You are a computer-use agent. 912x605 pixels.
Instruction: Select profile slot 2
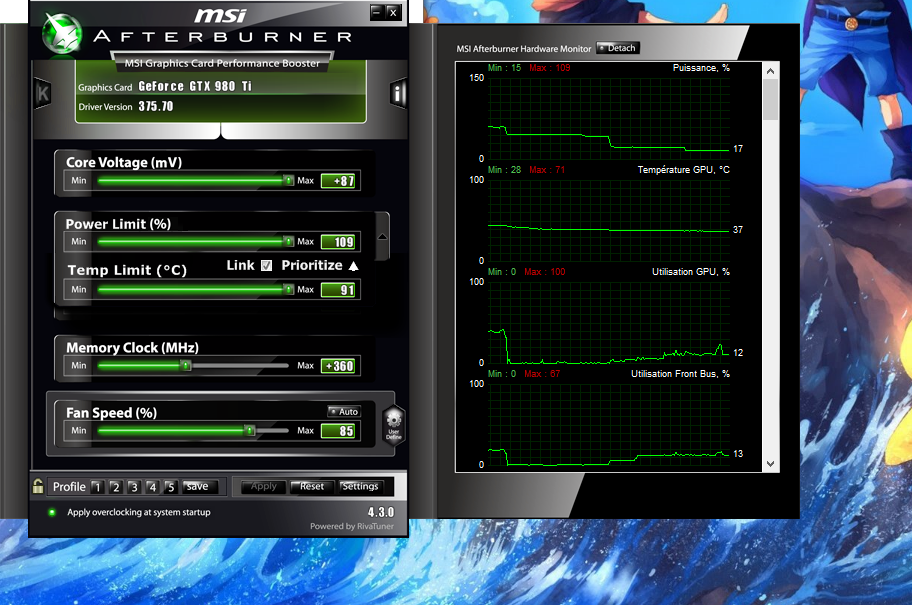[x=116, y=487]
